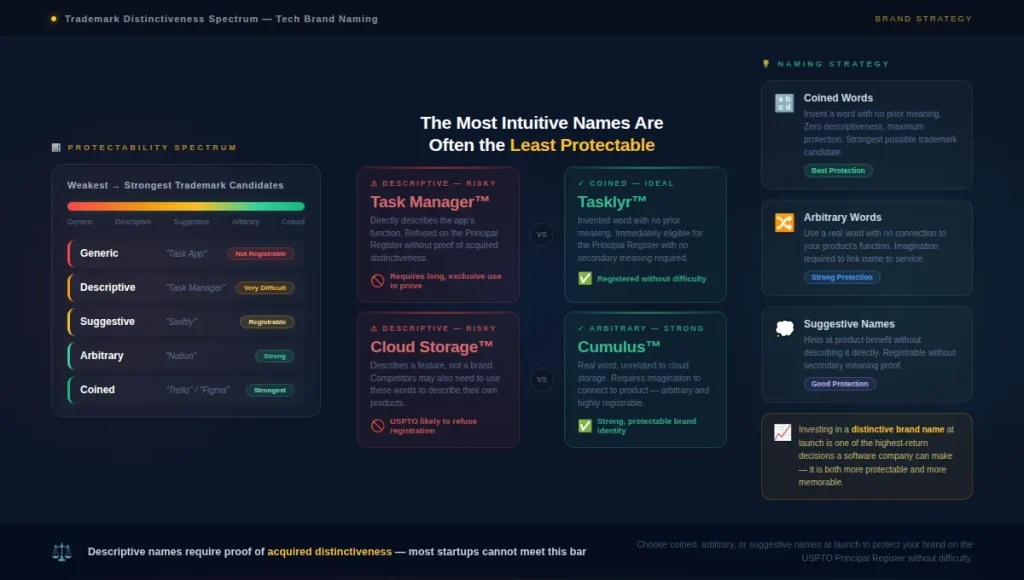This screenshot has width=1024, height=580.
Task: Click the yellow dot beside the page title
Action: 54,19
